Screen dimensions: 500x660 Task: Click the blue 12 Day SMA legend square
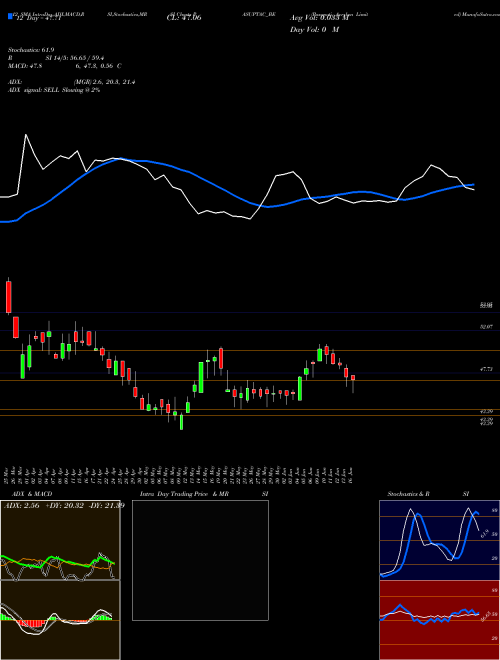(10, 17)
